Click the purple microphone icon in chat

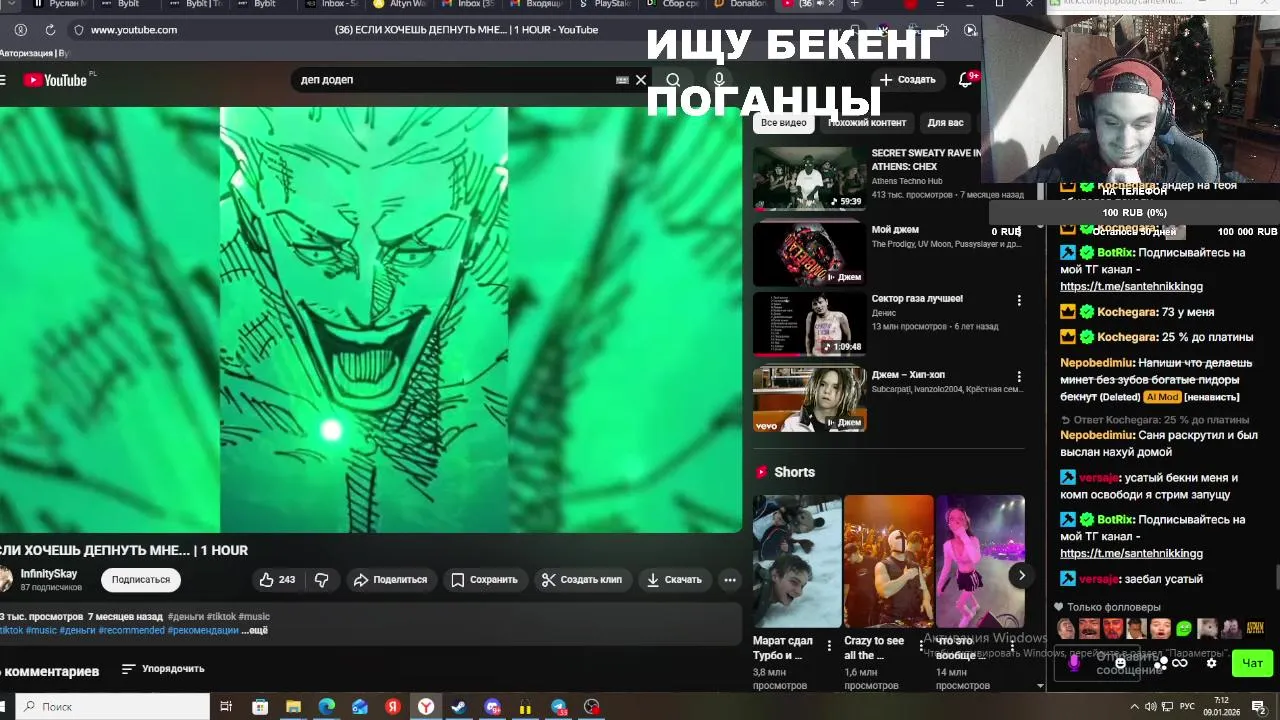pos(1075,663)
